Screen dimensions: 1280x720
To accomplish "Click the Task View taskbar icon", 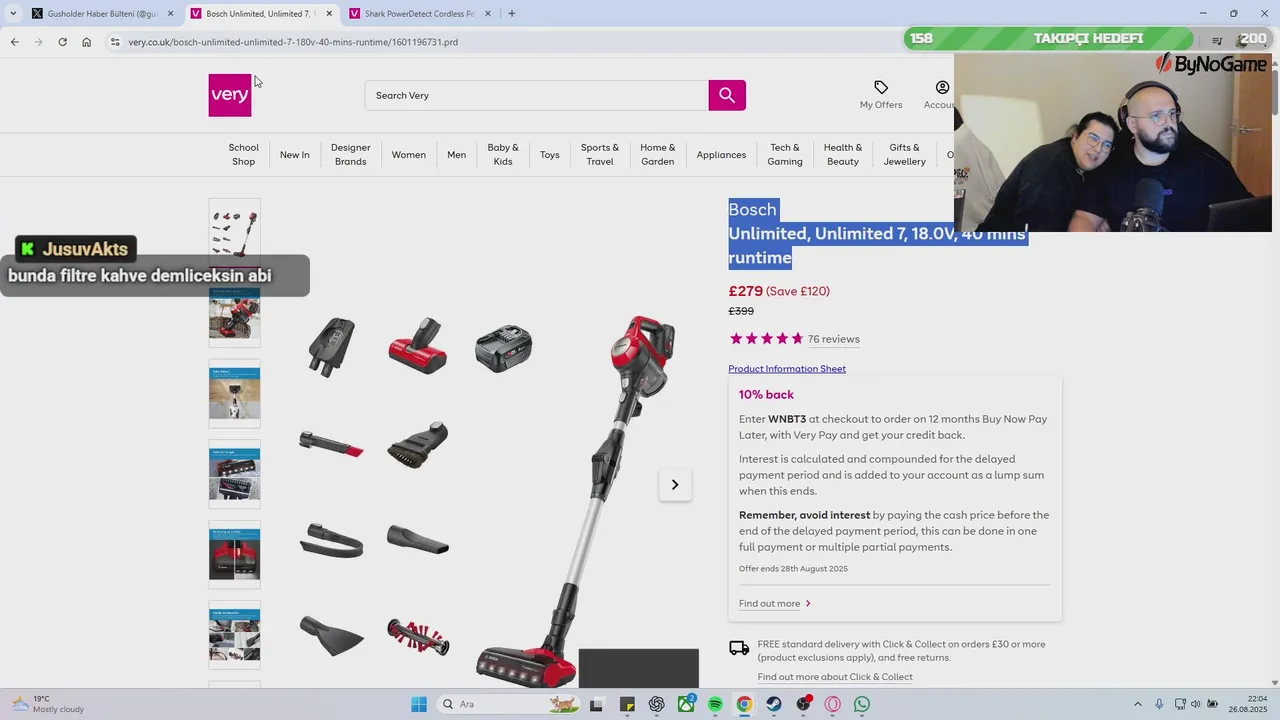I will tap(596, 704).
